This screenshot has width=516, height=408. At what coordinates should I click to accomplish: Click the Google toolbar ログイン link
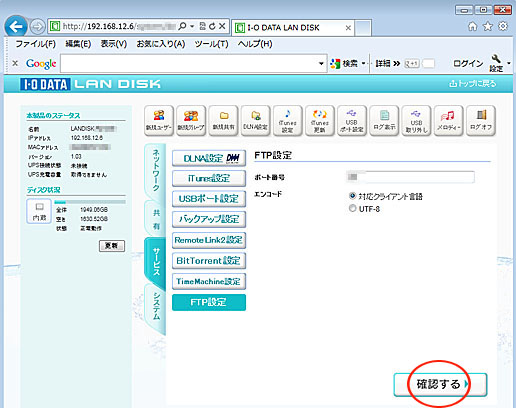[x=468, y=63]
